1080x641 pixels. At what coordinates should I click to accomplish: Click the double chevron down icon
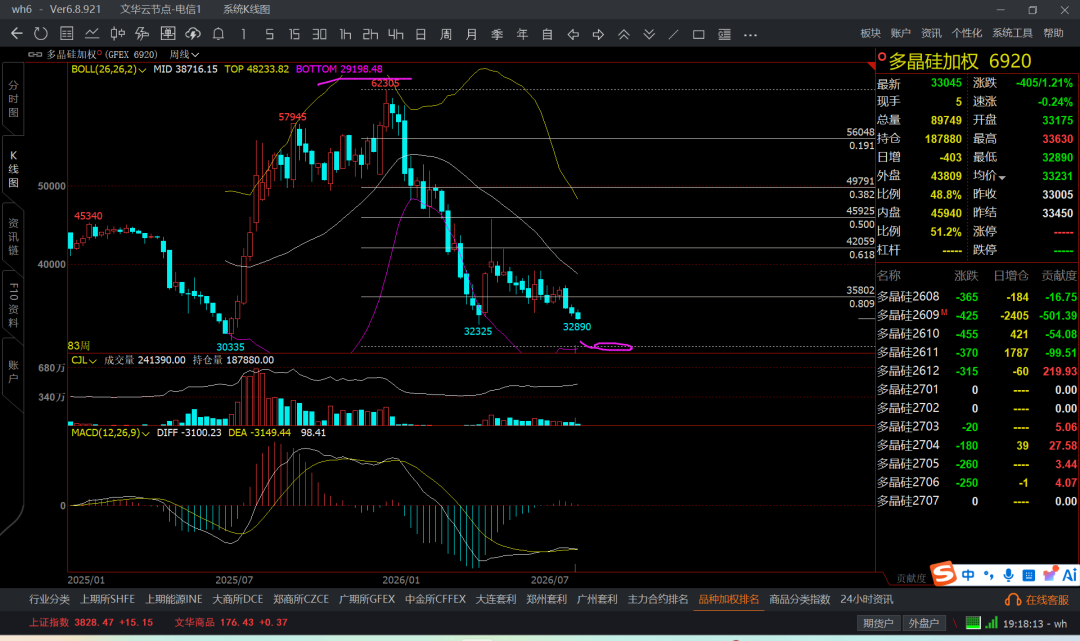(x=649, y=34)
